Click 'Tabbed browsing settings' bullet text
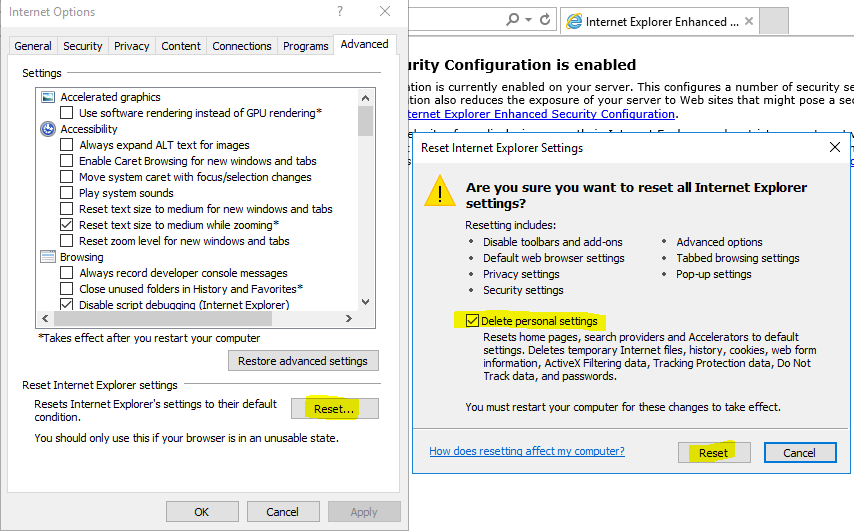Viewport: 854px width, 532px height. [x=738, y=258]
